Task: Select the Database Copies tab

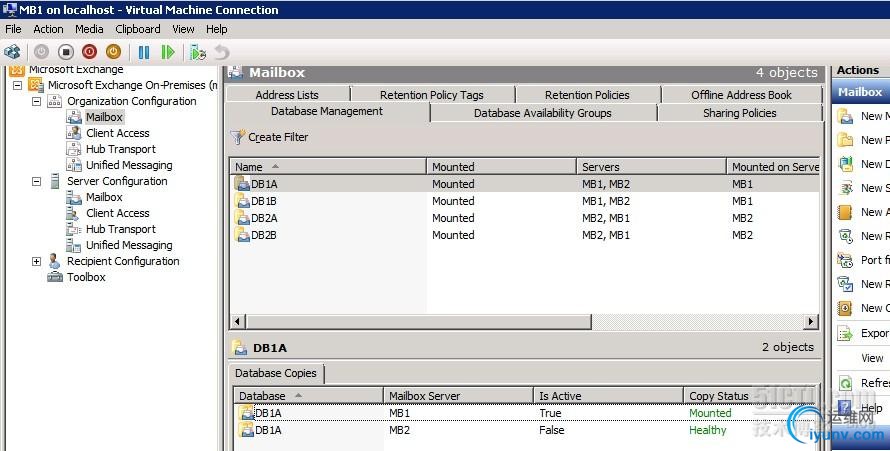Action: click(276, 373)
